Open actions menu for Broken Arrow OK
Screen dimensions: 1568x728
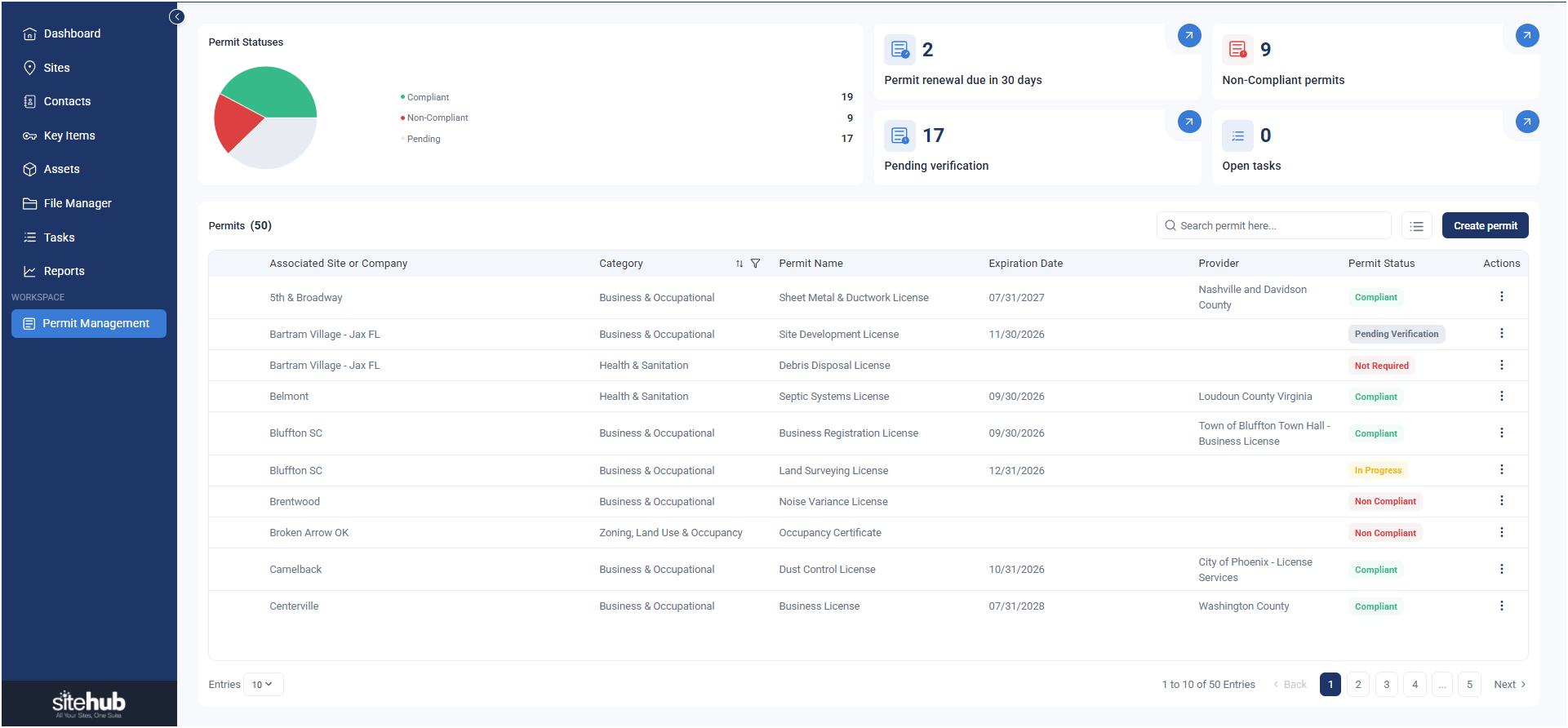tap(1501, 532)
